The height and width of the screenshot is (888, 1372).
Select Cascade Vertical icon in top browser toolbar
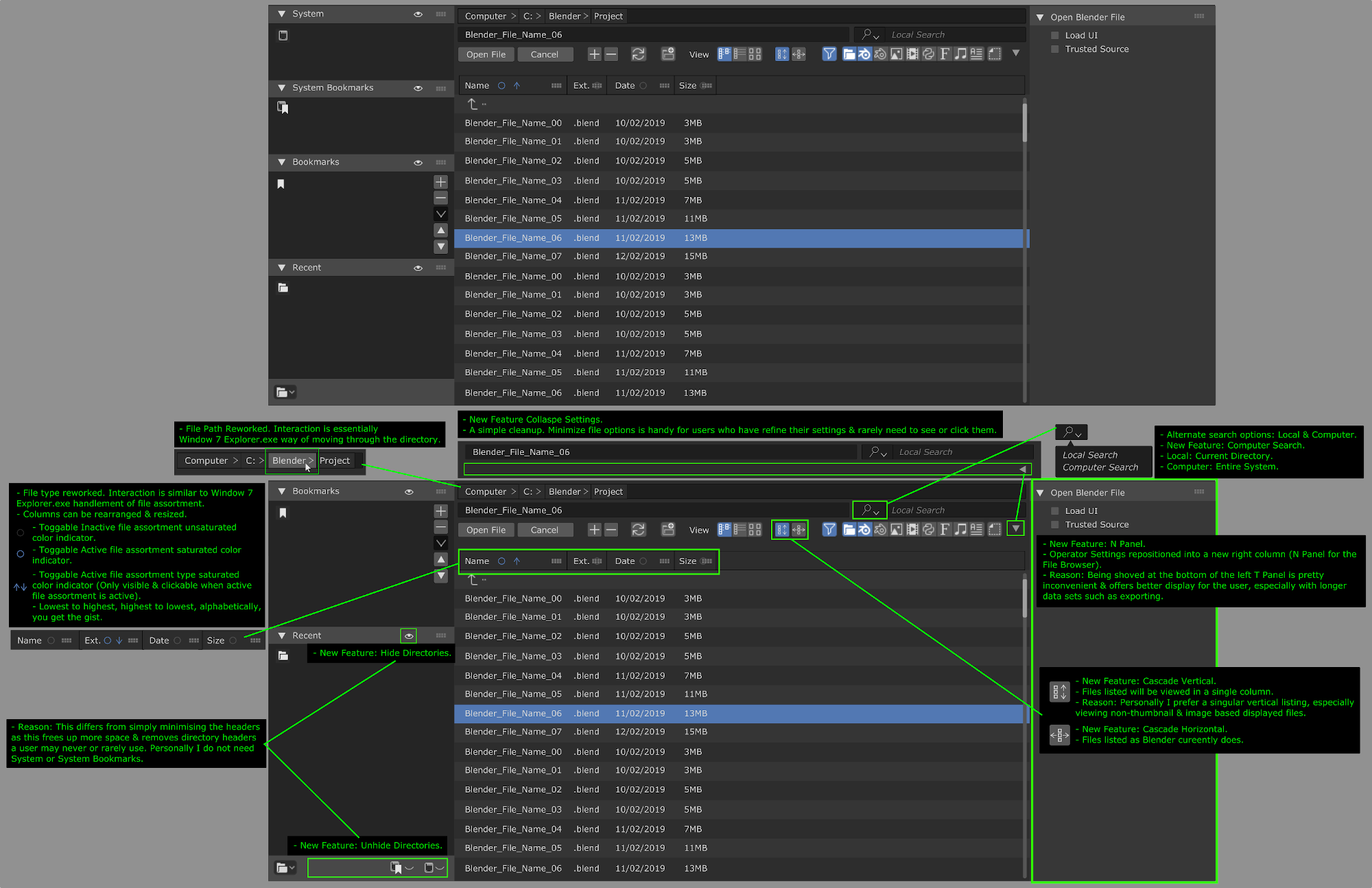782,54
